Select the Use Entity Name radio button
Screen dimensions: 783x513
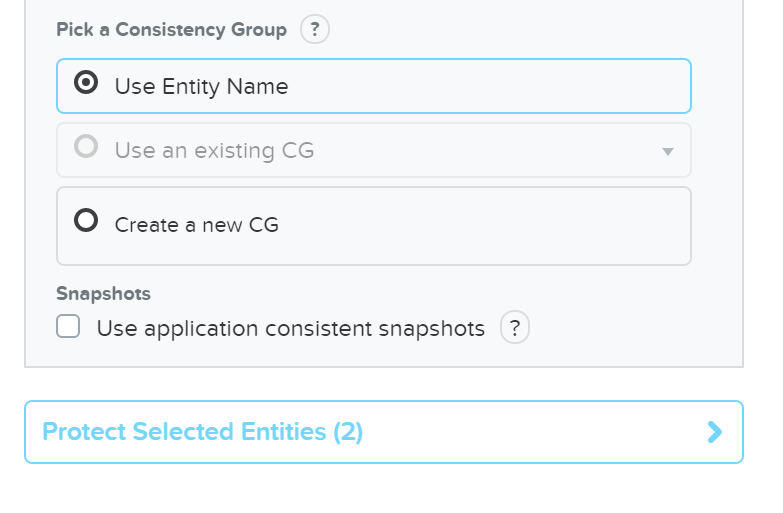coord(87,84)
